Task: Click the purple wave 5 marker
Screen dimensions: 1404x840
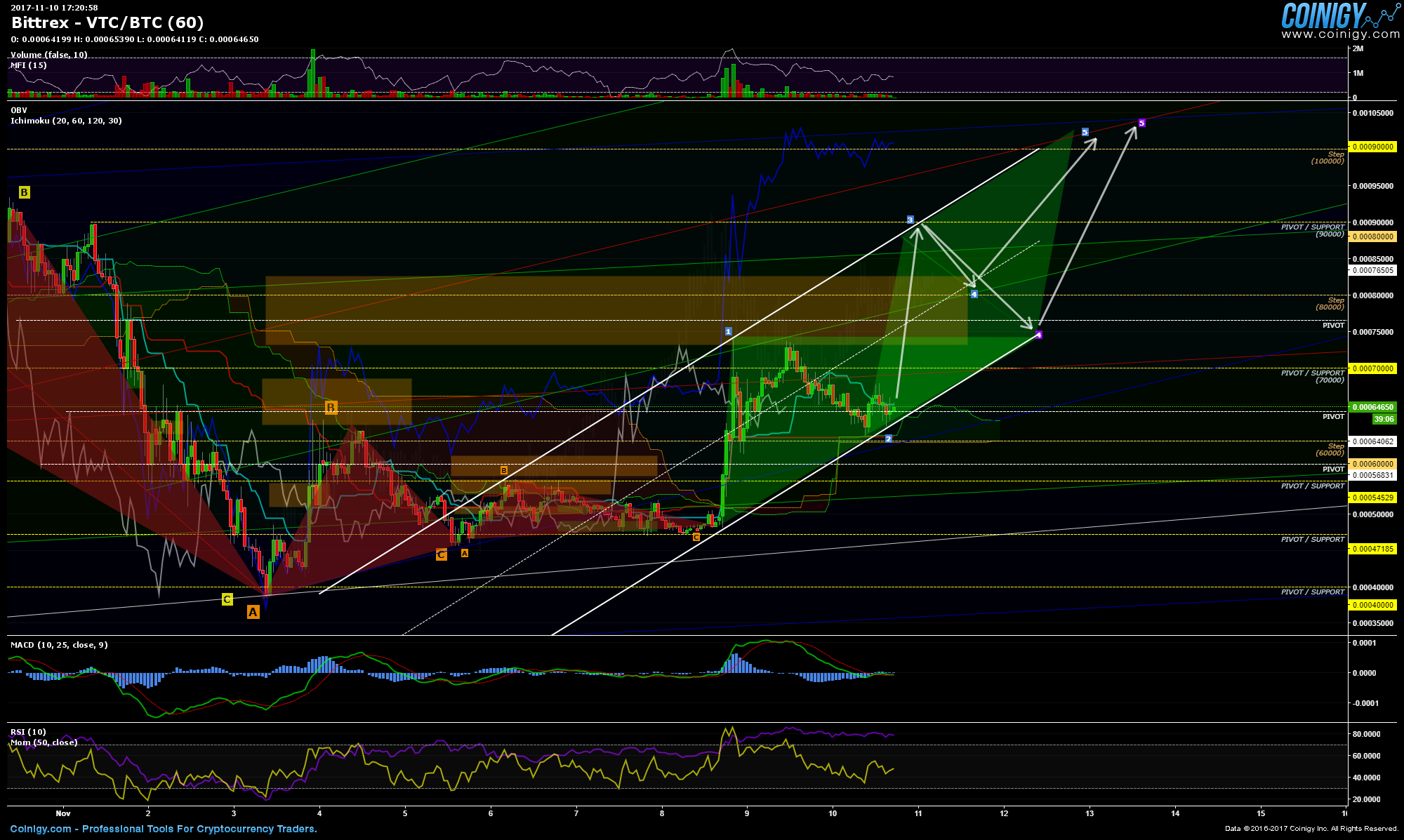Action: click(1141, 123)
